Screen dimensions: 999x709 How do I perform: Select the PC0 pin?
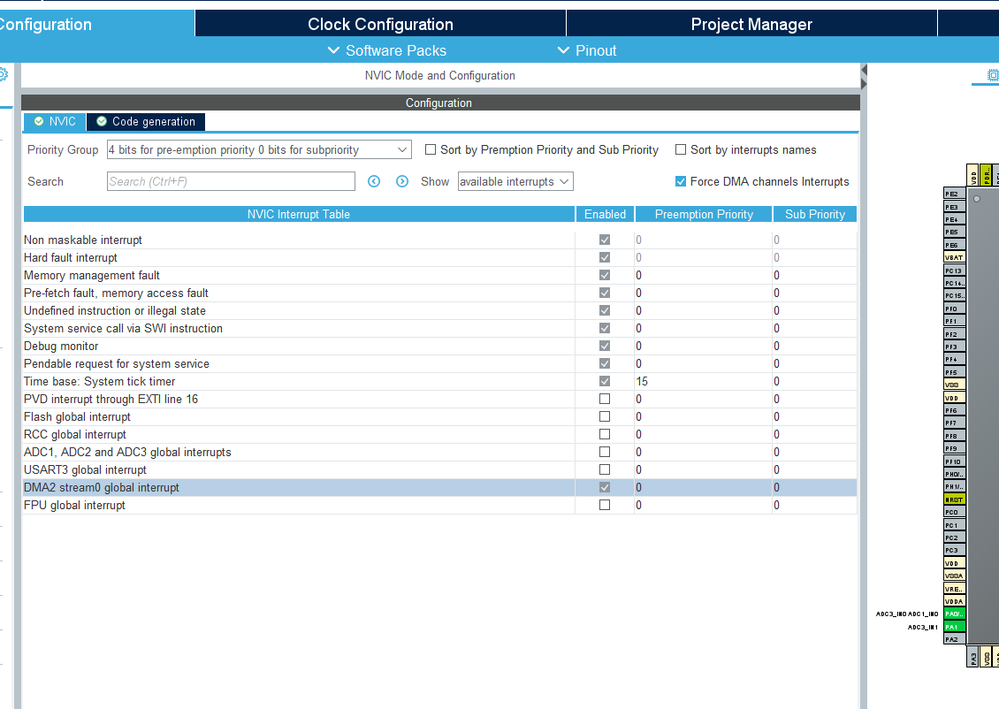[954, 512]
